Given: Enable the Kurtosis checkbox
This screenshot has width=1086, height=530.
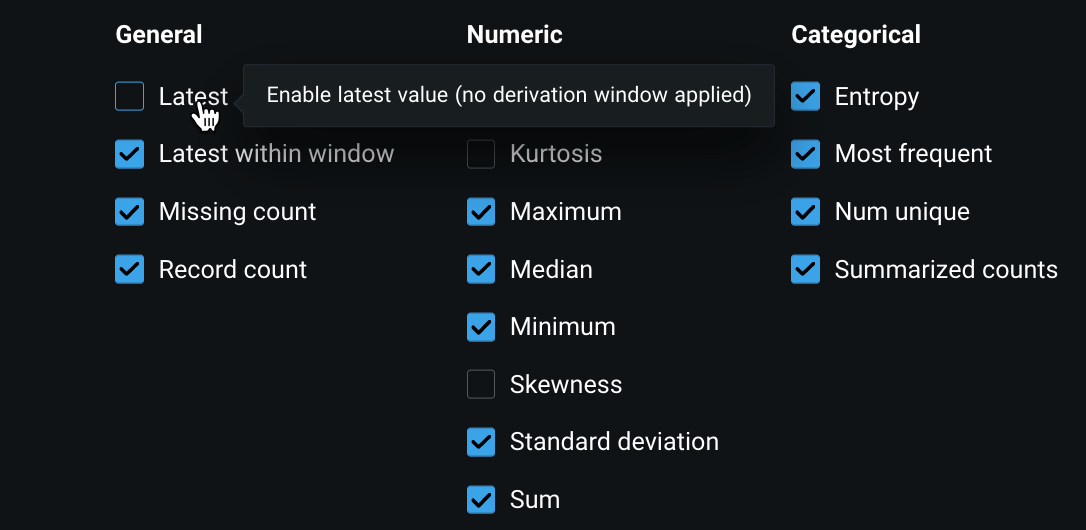Looking at the screenshot, I should [481, 155].
